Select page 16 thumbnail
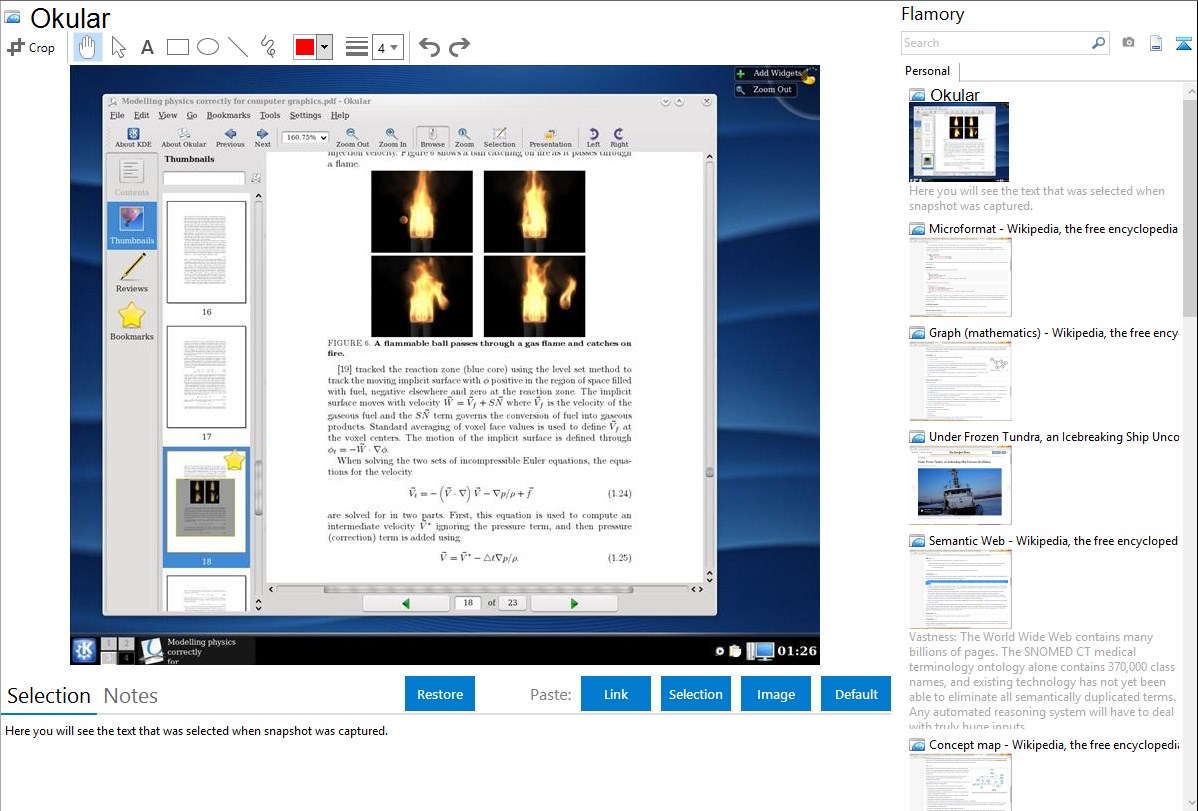Image resolution: width=1198 pixels, height=811 pixels. [x=206, y=252]
